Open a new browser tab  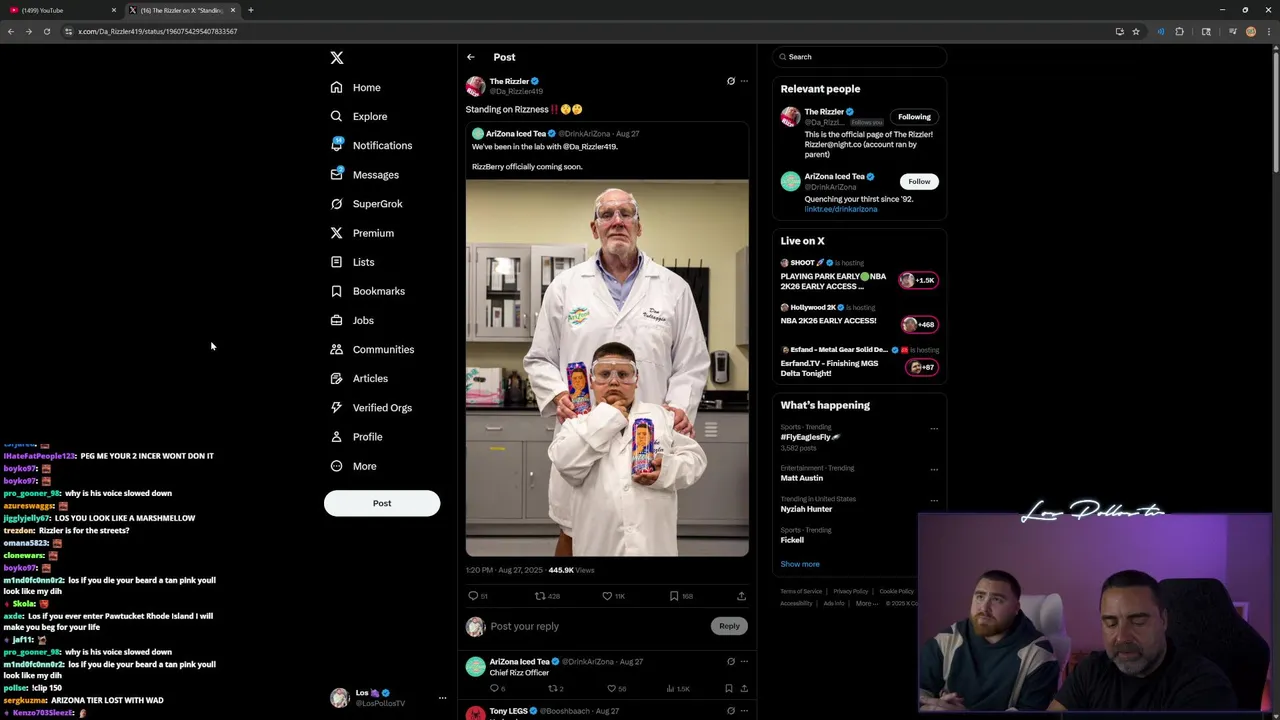coord(250,10)
